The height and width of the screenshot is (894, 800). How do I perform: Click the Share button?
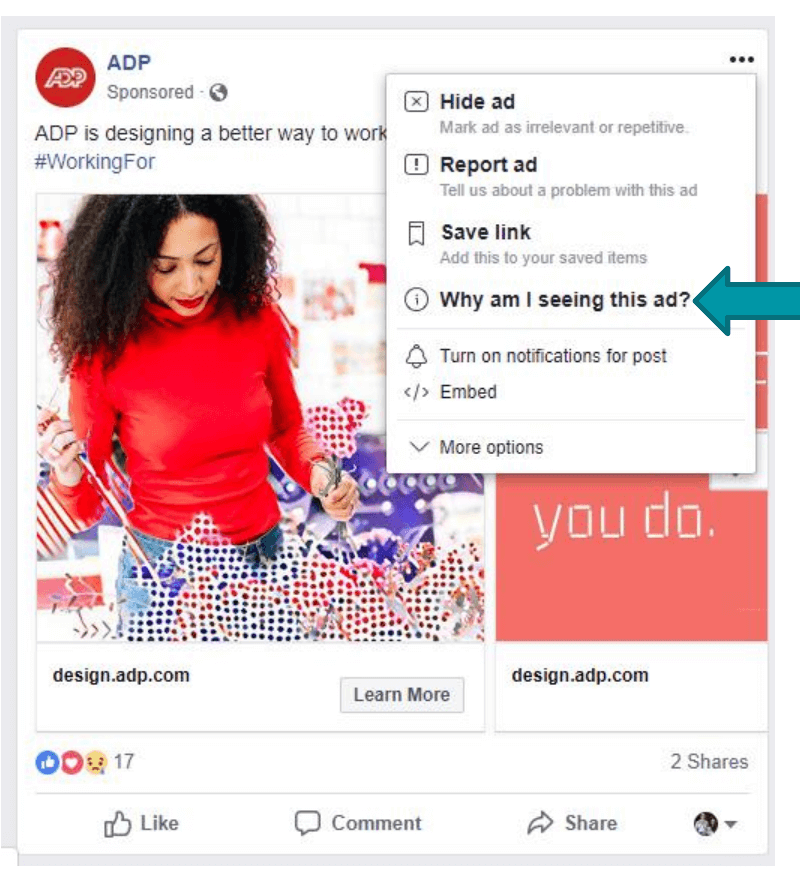[572, 823]
